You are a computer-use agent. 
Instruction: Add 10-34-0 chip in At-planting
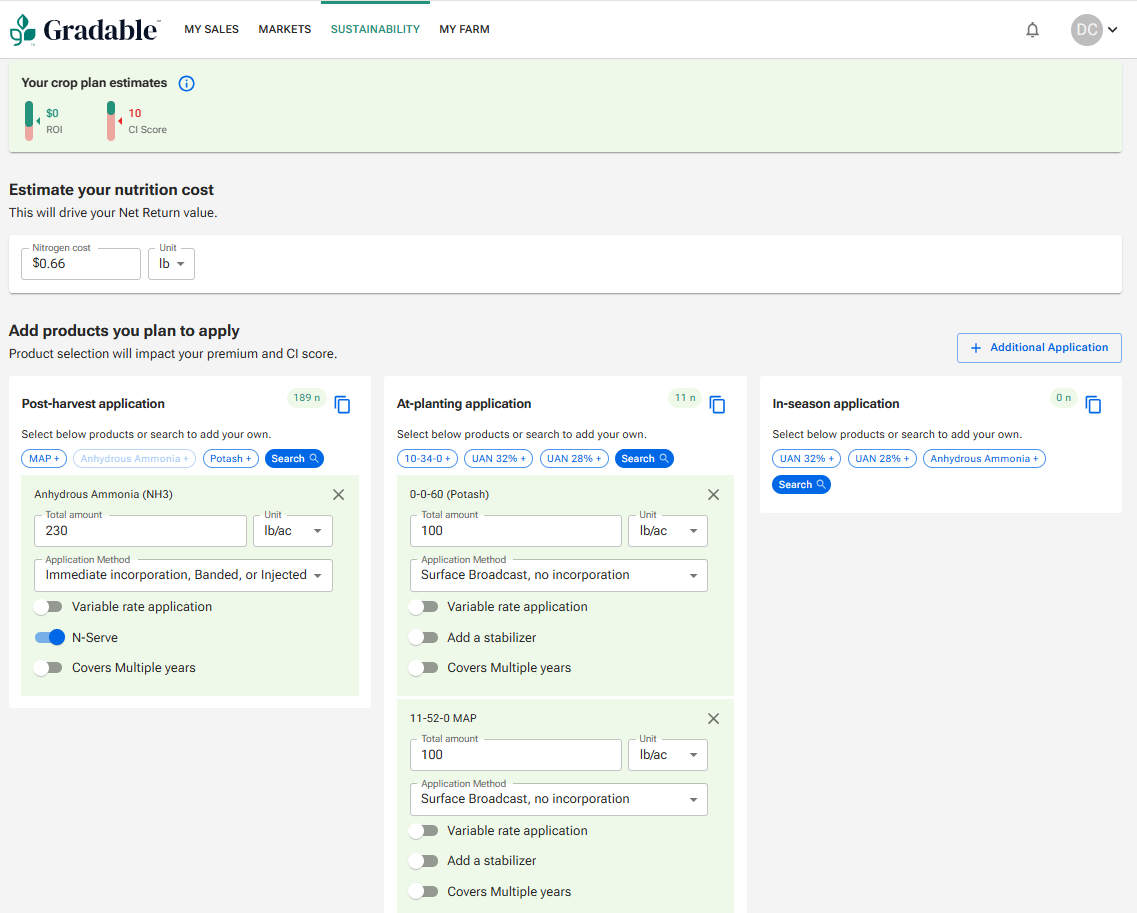428,459
